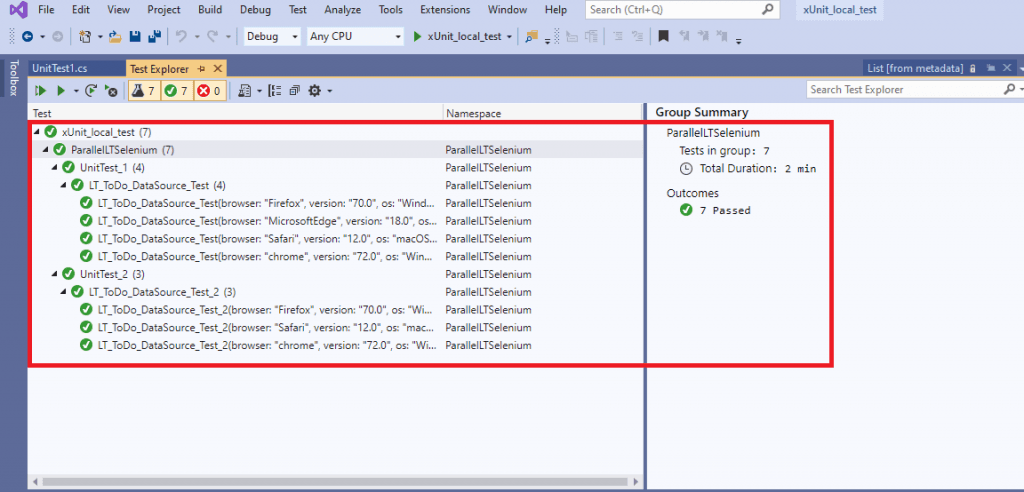1024x492 pixels.
Task: Open the vertical Toolbox side panel
Action: [x=13, y=78]
